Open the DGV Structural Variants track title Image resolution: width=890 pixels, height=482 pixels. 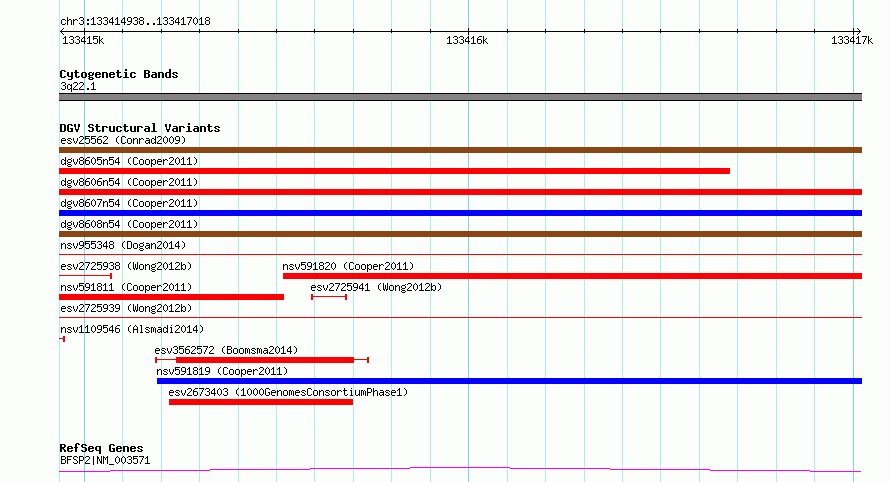coord(140,128)
